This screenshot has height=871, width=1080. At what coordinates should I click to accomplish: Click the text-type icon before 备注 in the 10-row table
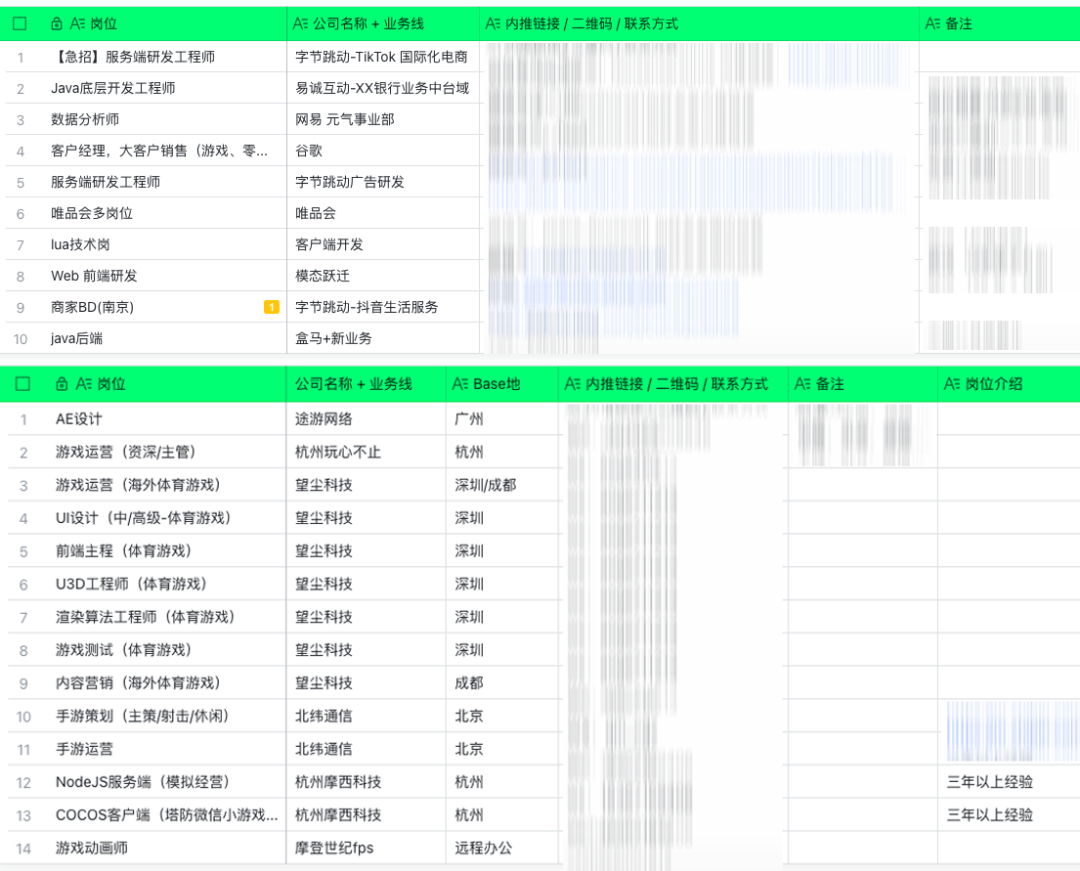point(933,24)
